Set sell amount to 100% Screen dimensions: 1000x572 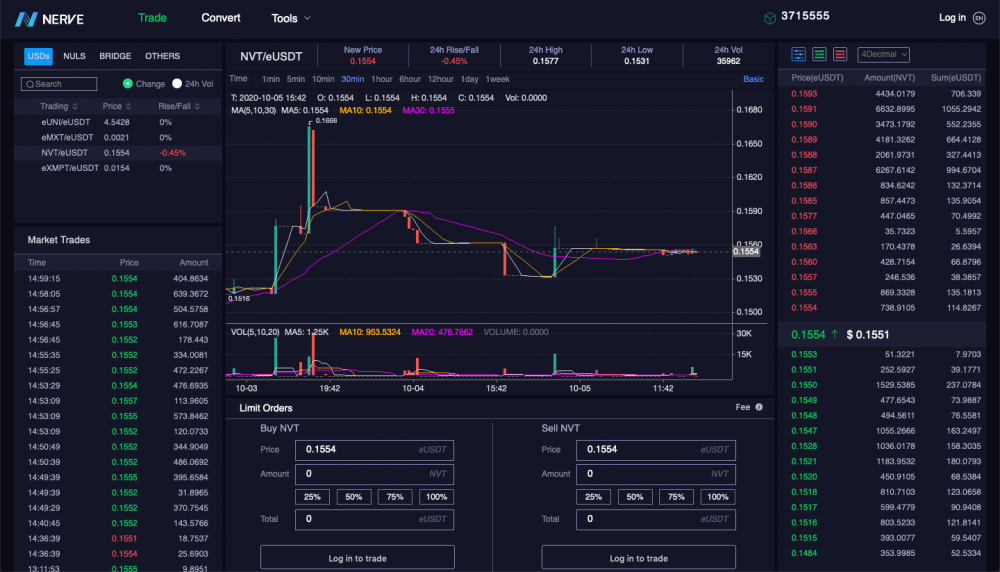coord(717,497)
